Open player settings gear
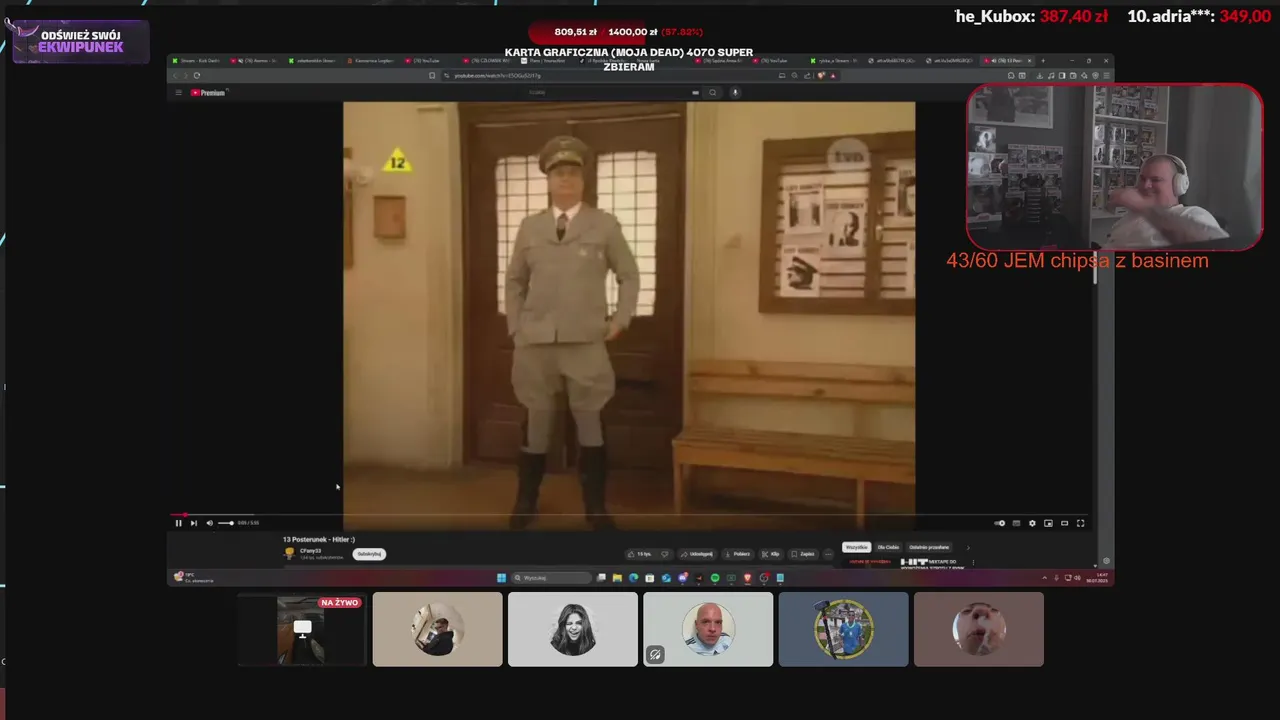 point(1032,523)
